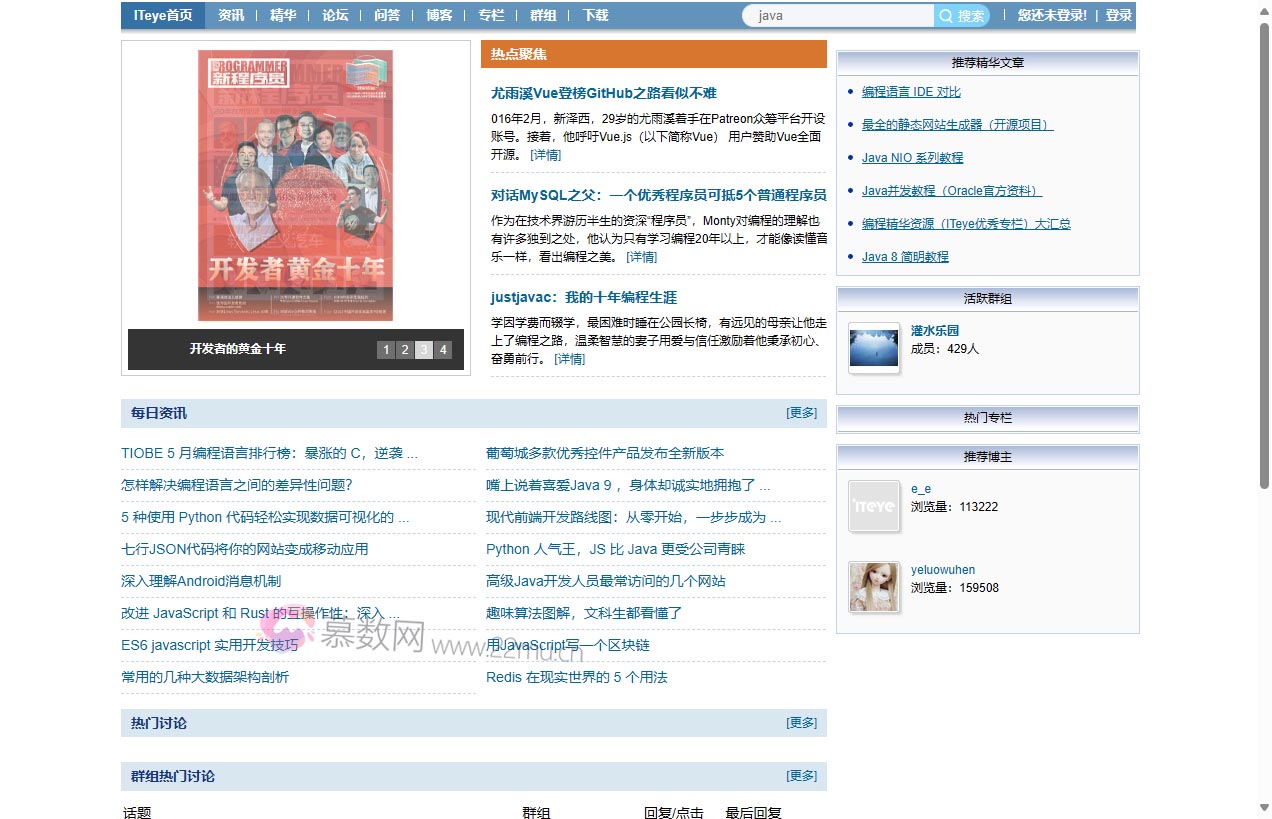Switch carousel to slide 2
Image resolution: width=1272 pixels, height=819 pixels.
coord(405,350)
